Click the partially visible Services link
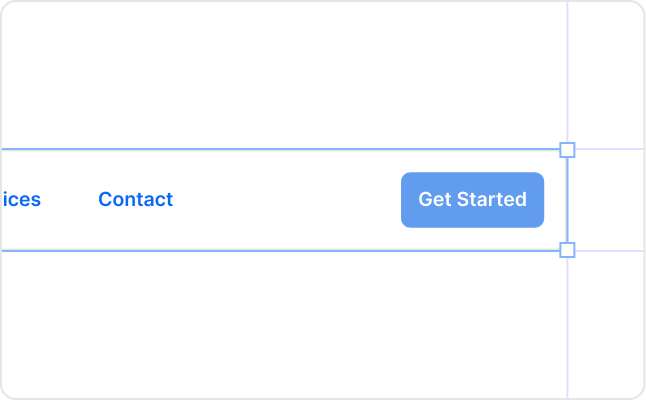The height and width of the screenshot is (400, 646). (21, 200)
